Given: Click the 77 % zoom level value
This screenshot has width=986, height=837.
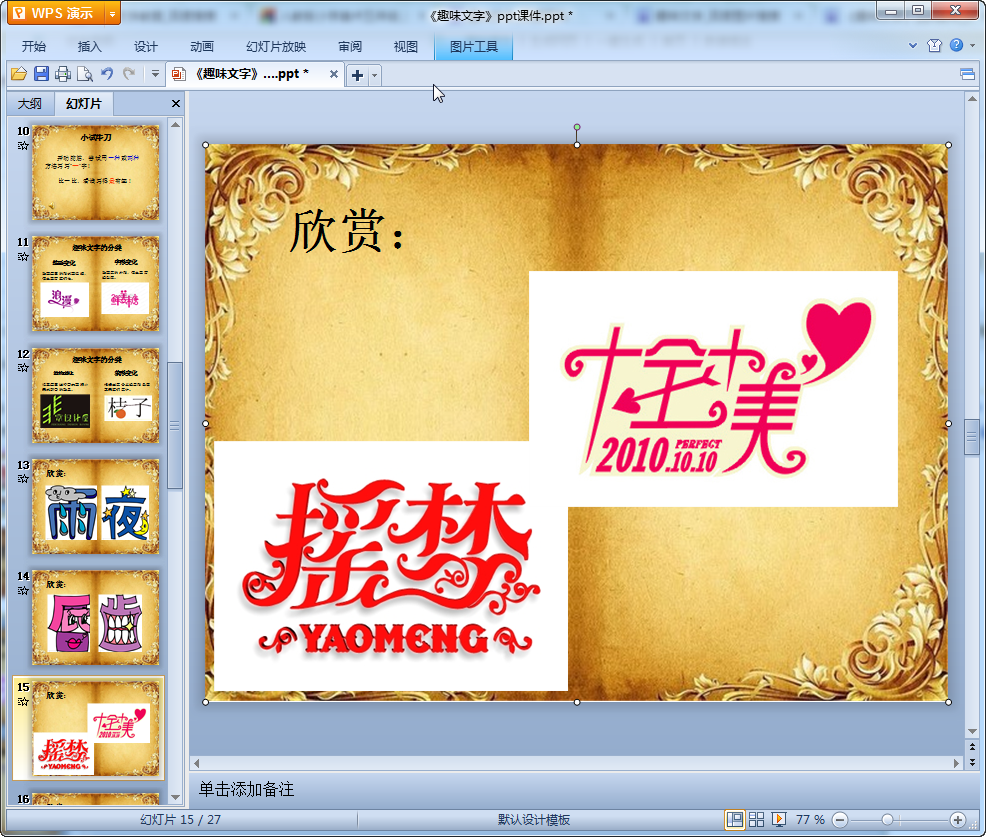Looking at the screenshot, I should [810, 819].
